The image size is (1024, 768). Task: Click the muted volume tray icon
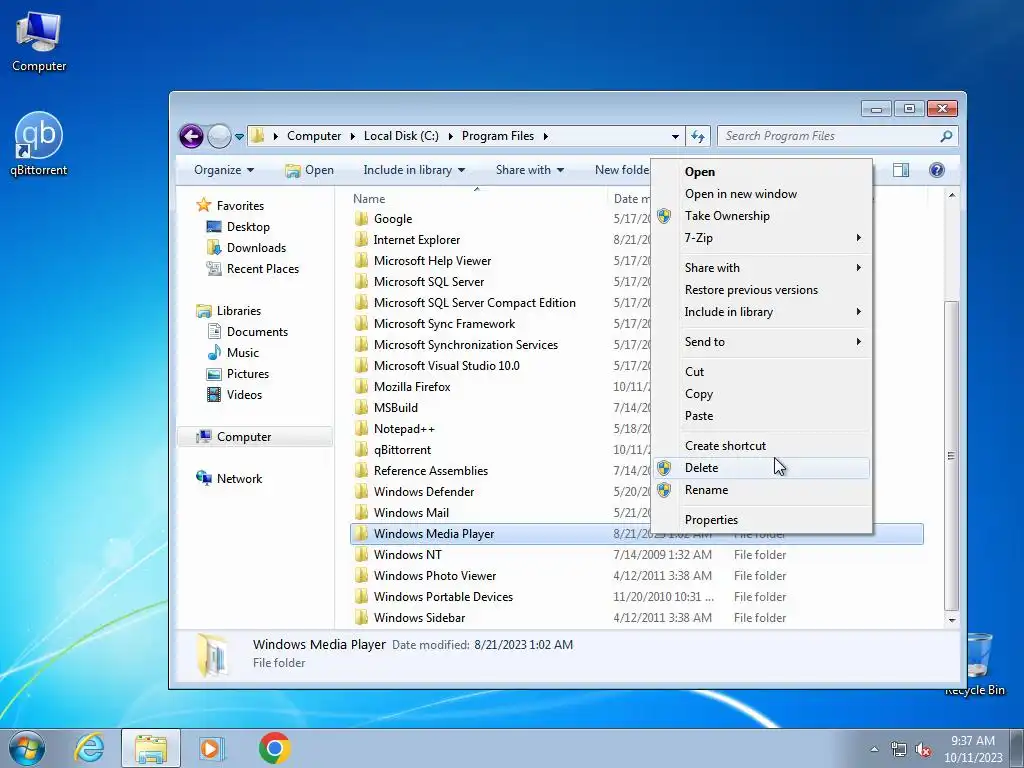(x=923, y=749)
